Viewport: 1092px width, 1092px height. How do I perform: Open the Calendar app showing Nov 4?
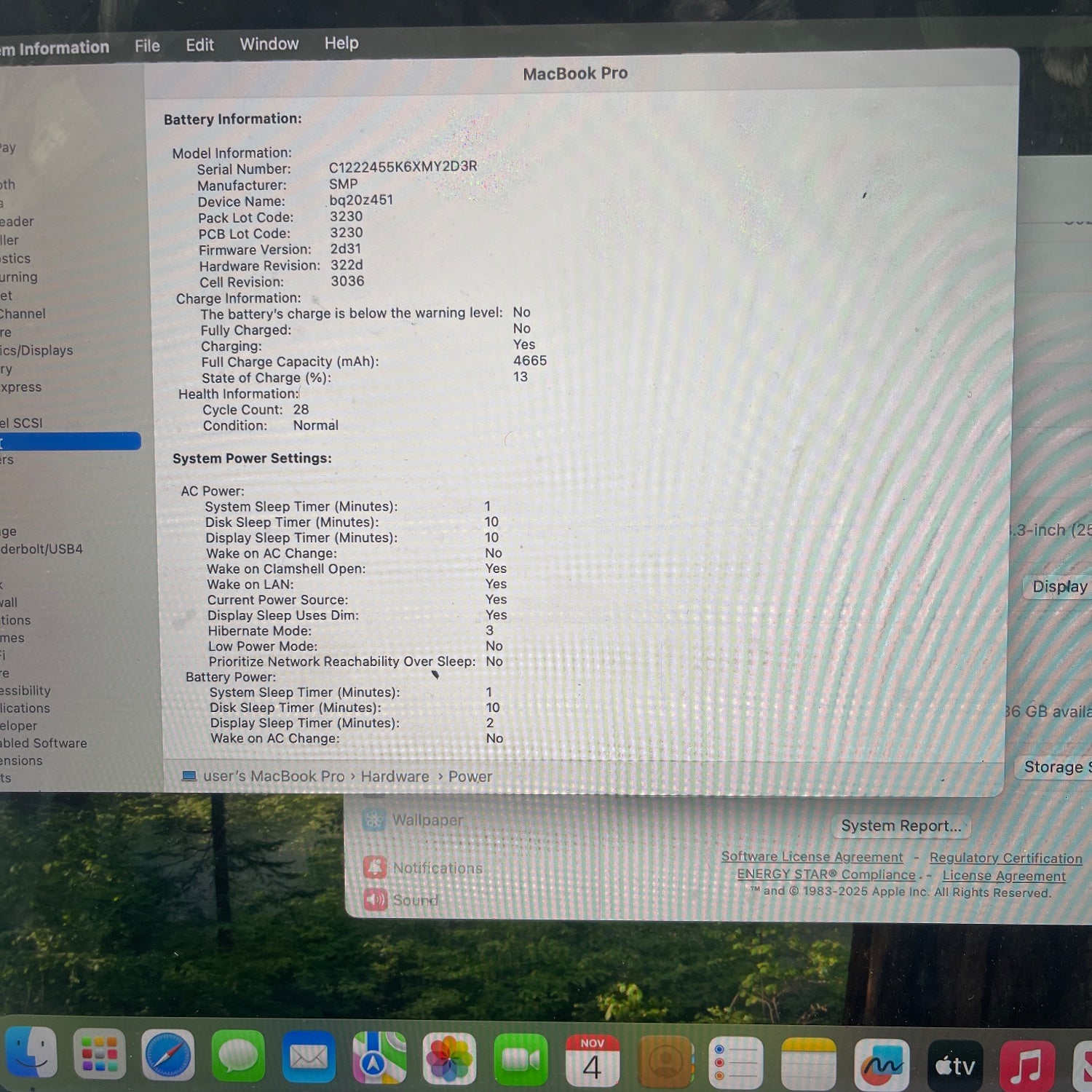click(x=592, y=1061)
